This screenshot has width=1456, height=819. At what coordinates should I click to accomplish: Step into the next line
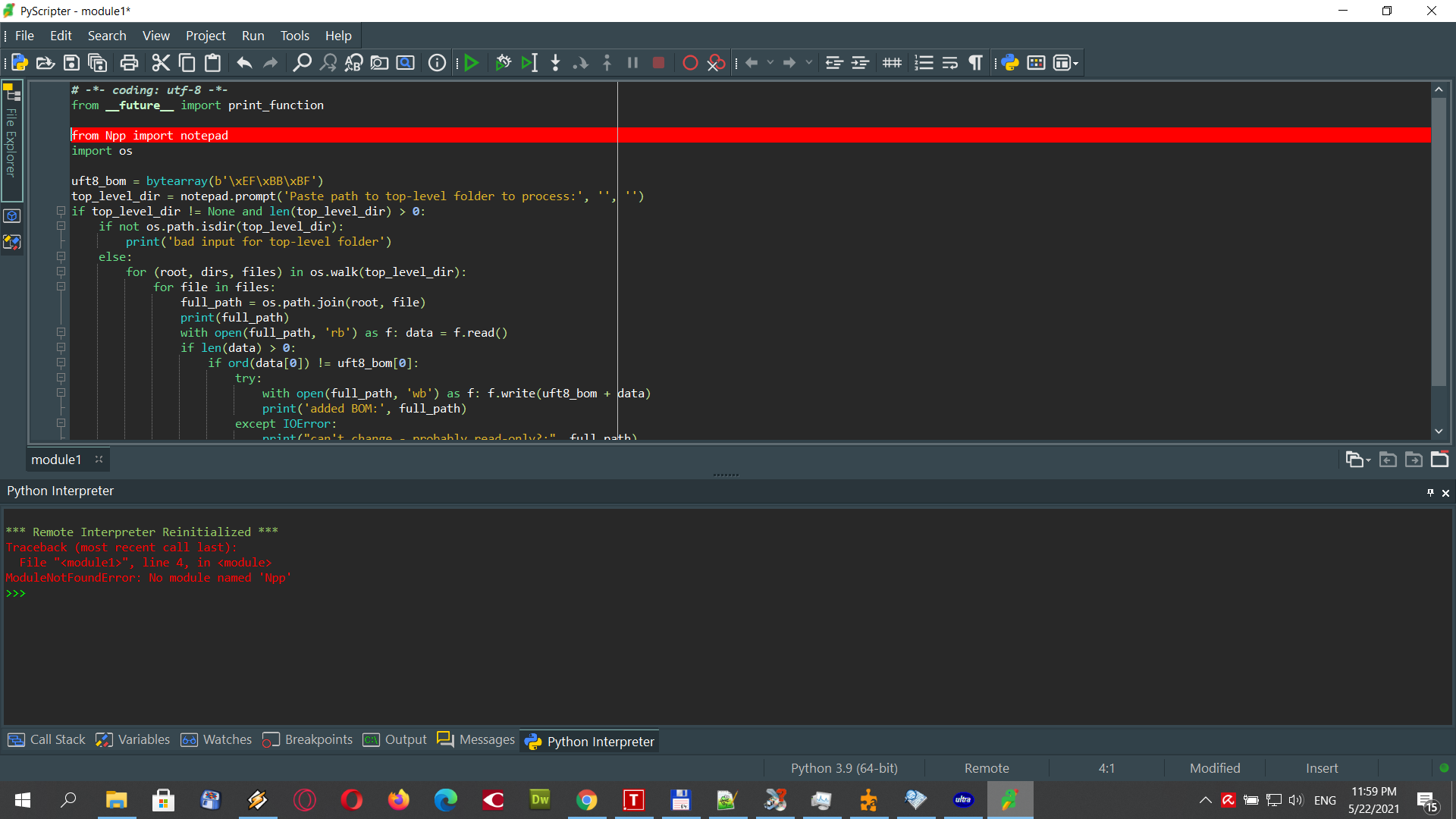[x=555, y=63]
